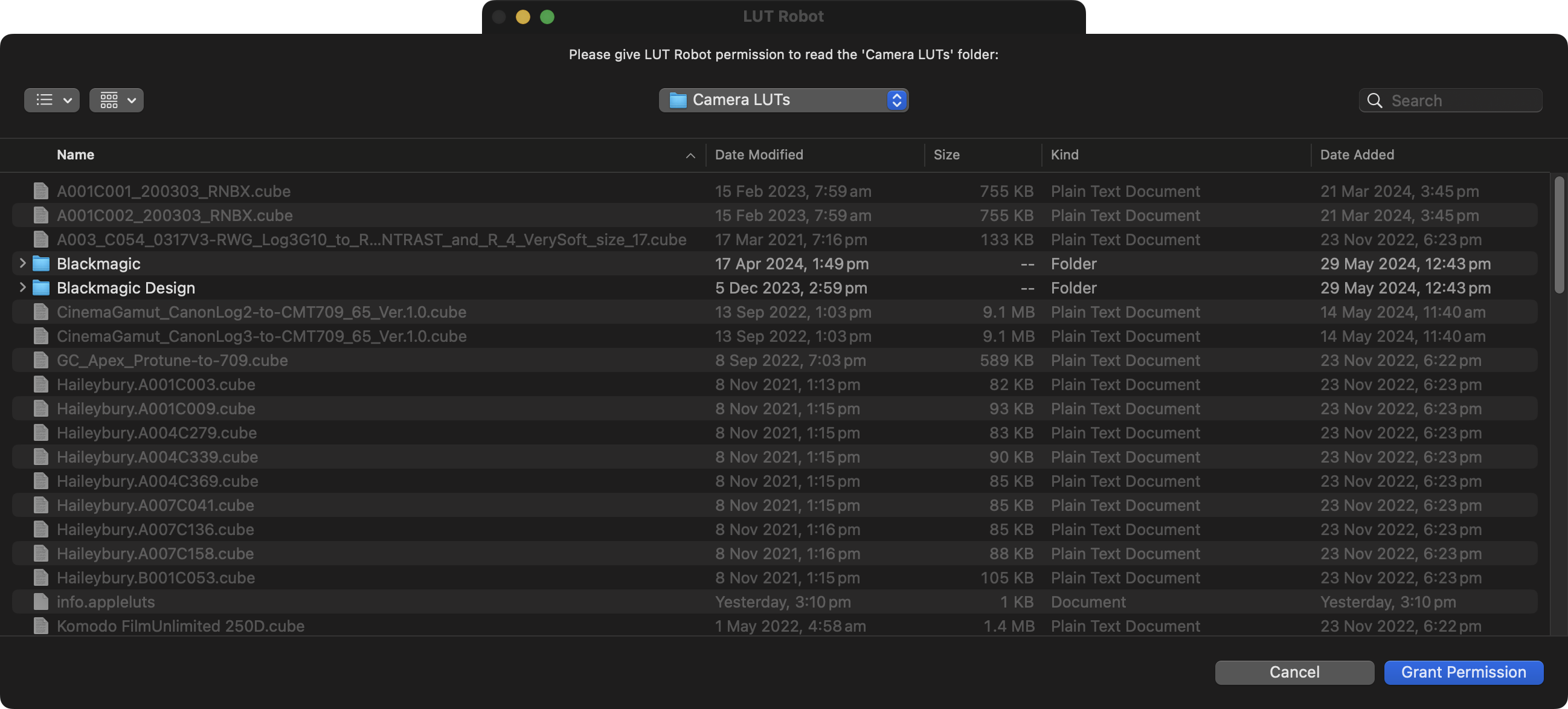
Task: Sort by Size column header
Action: 946,155
